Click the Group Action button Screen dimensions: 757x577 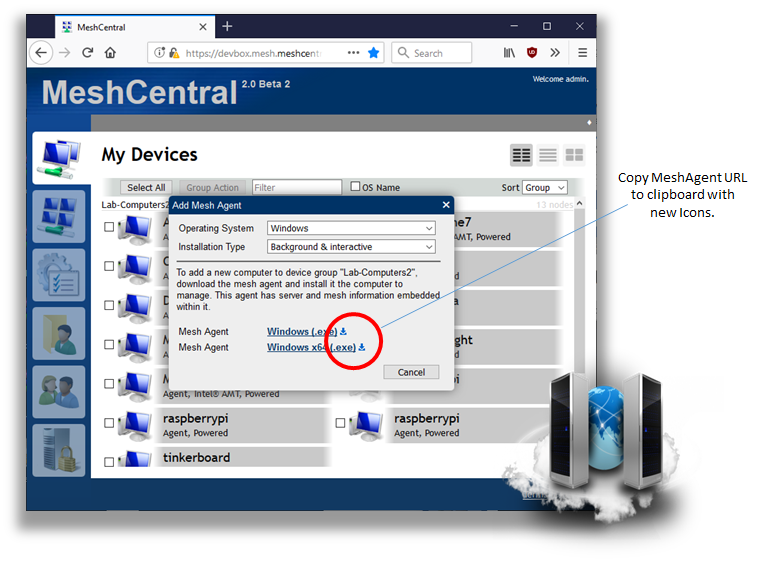212,187
